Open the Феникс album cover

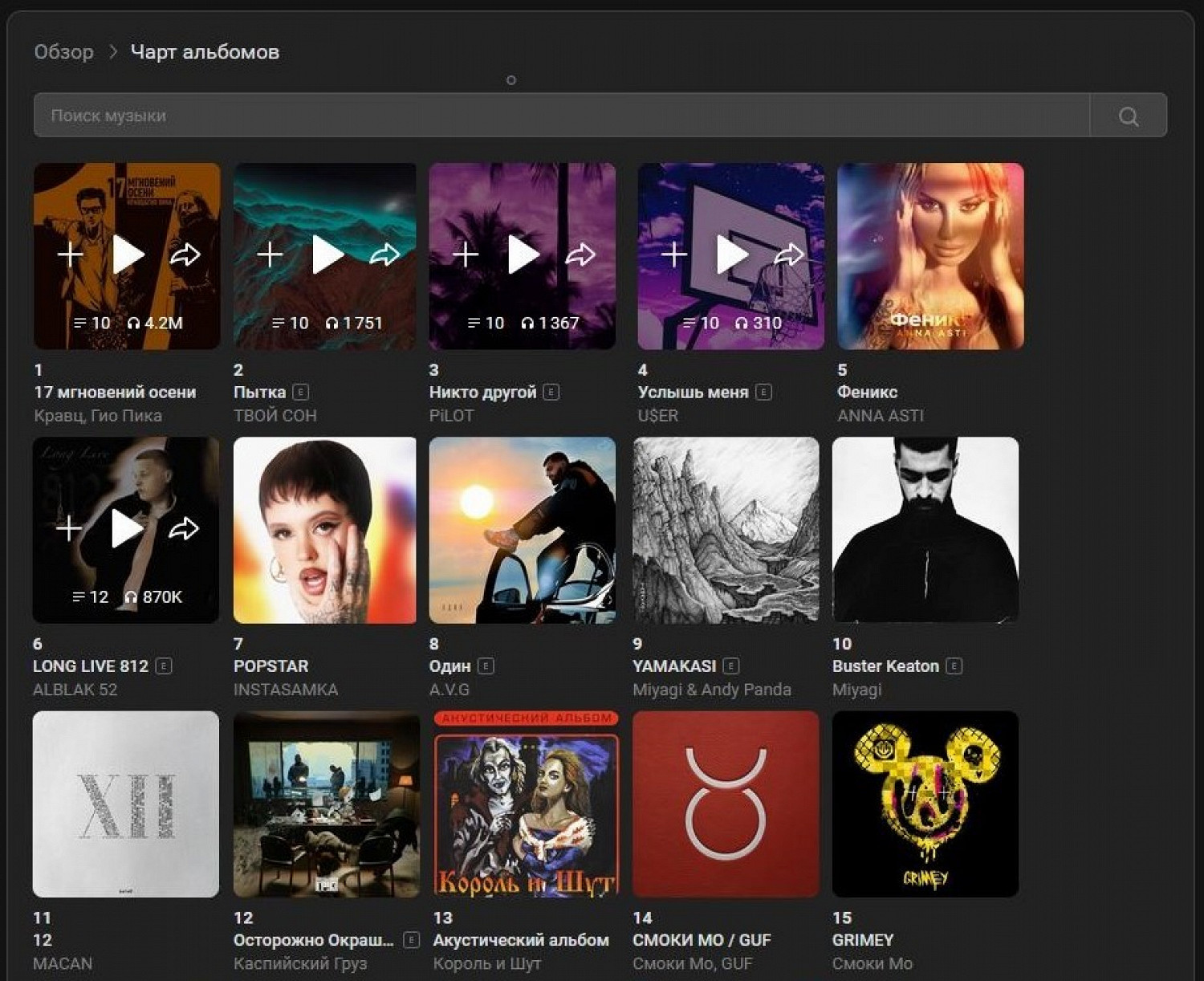930,256
